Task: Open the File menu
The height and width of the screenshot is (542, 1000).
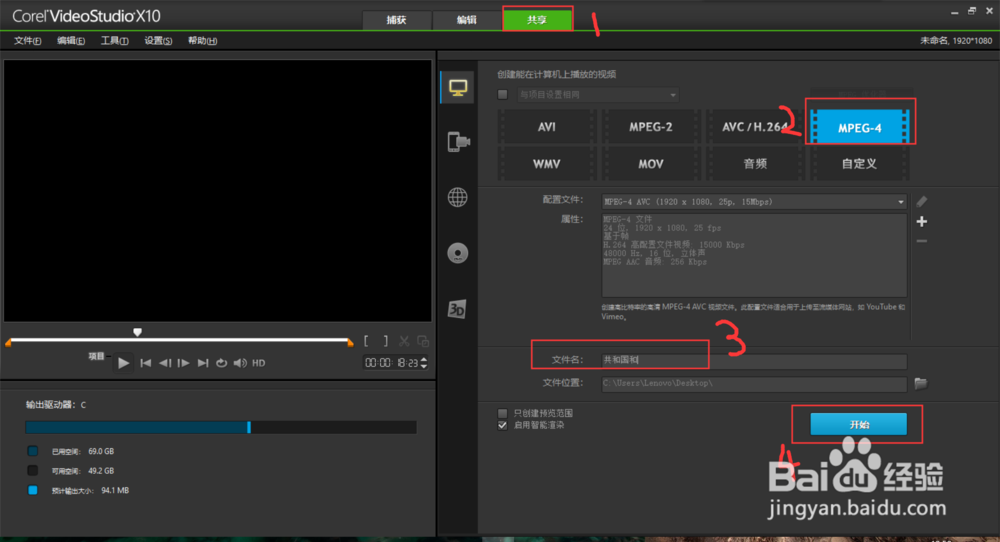Action: (27, 41)
